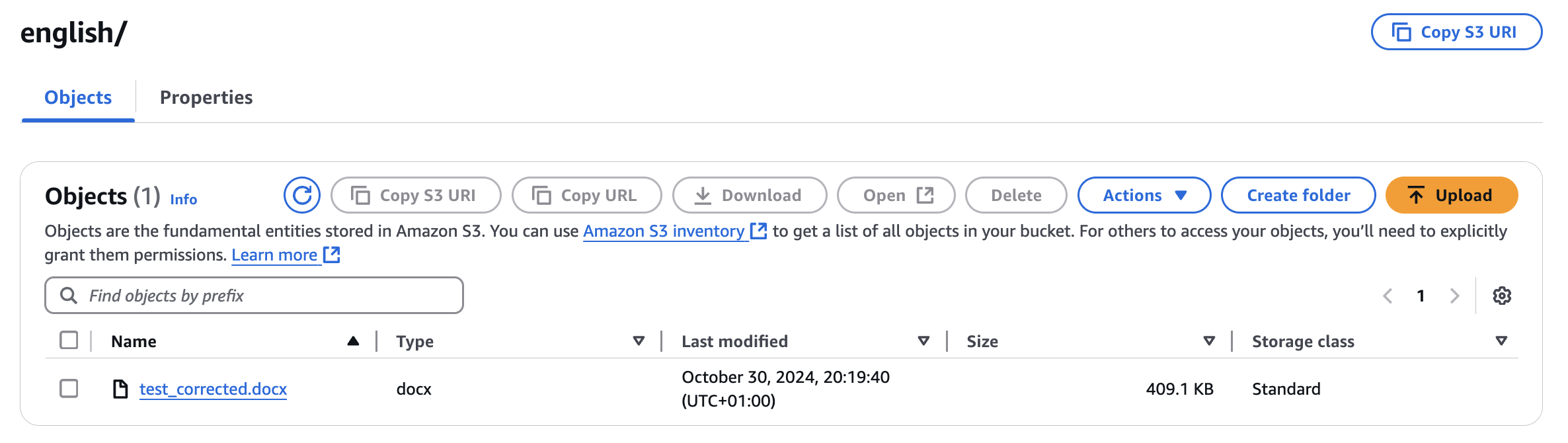Open the test_corrected.docx file link
1568x443 pixels.
pos(213,389)
